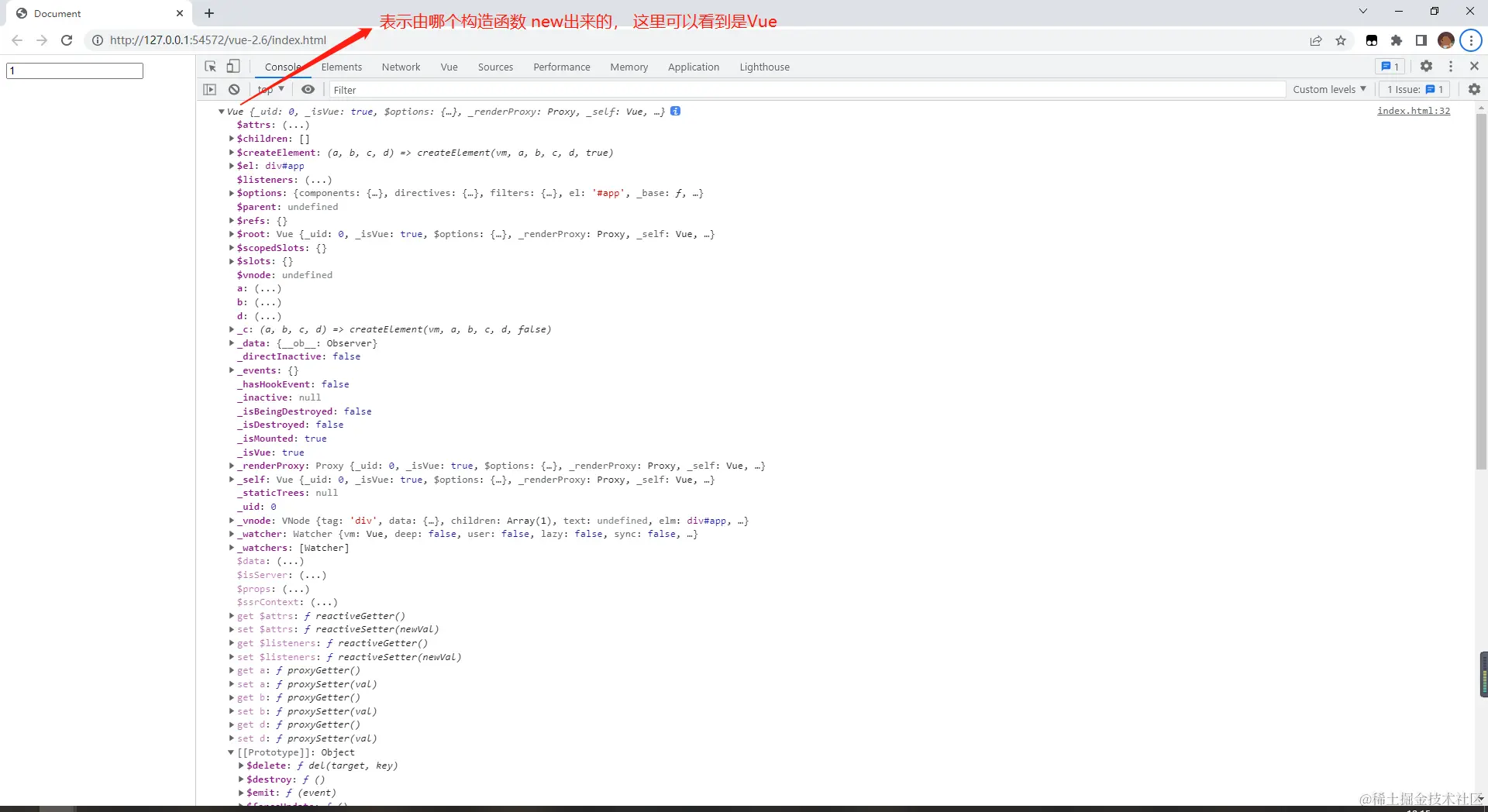The height and width of the screenshot is (812, 1488).
Task: Expand the $delete prototype method
Action: (x=241, y=766)
